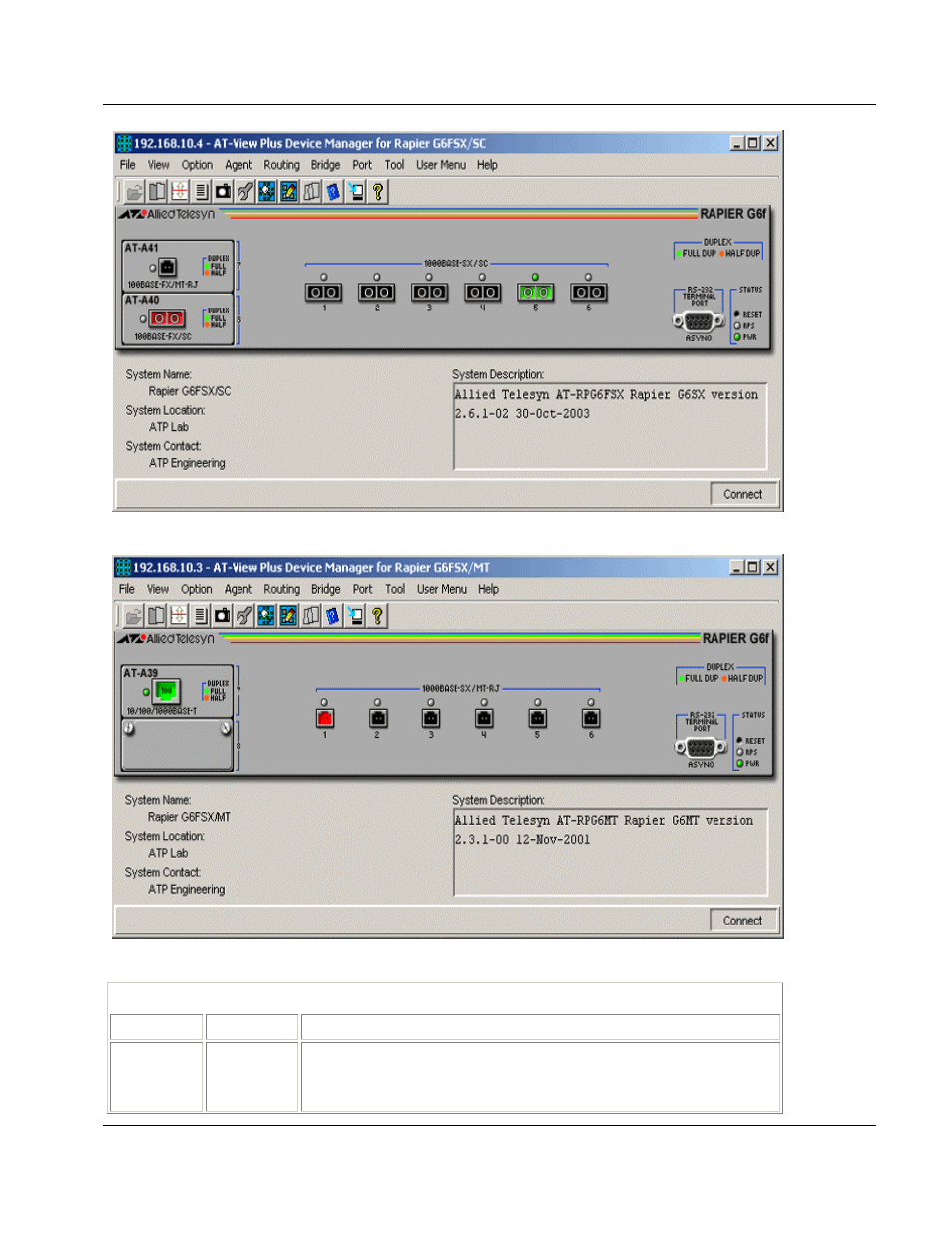The height and width of the screenshot is (1233, 952).
Task: Click Connect button in G6FSX/SC window
Action: pyautogui.click(x=743, y=494)
